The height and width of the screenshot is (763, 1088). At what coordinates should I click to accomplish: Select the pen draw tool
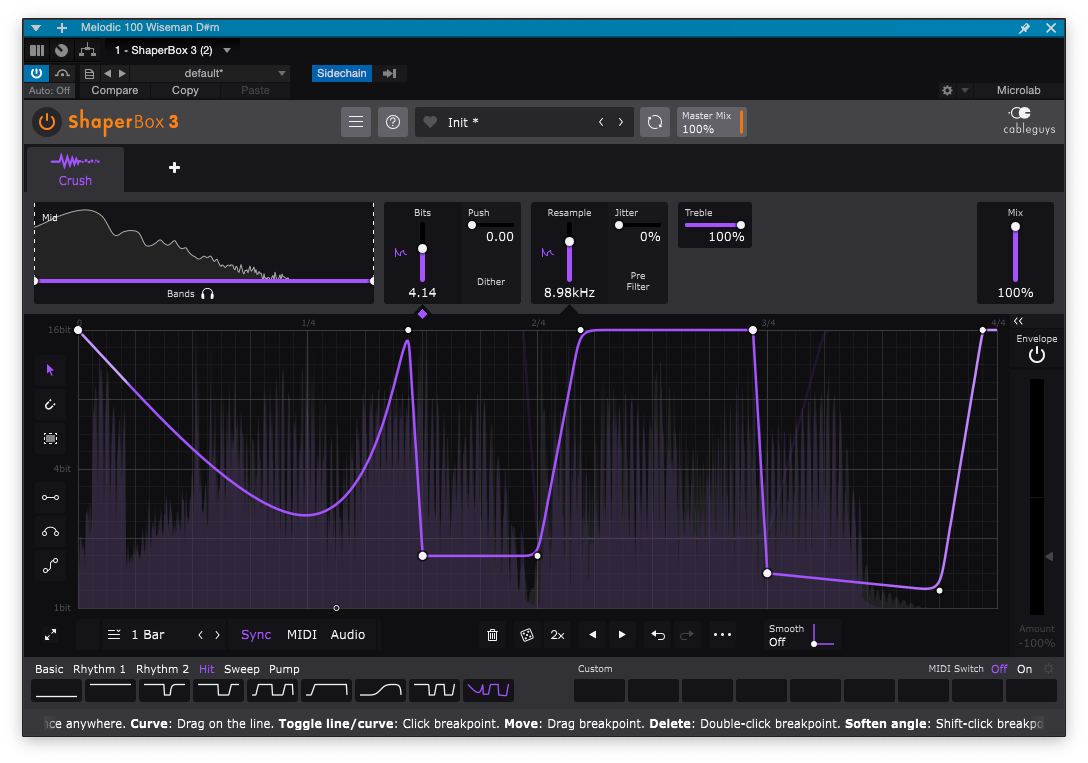tap(50, 404)
